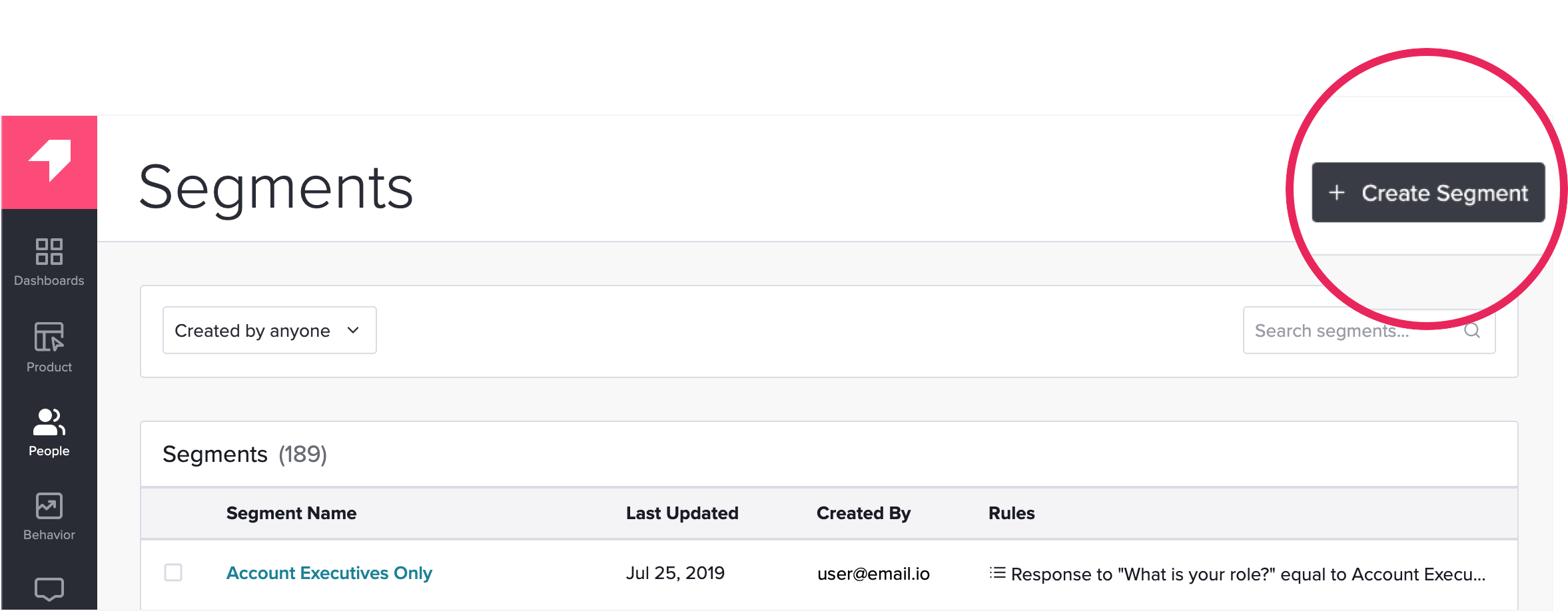Click the rules text for Account Executives row
Viewport: 1568px width, 611px height.
(x=1248, y=574)
